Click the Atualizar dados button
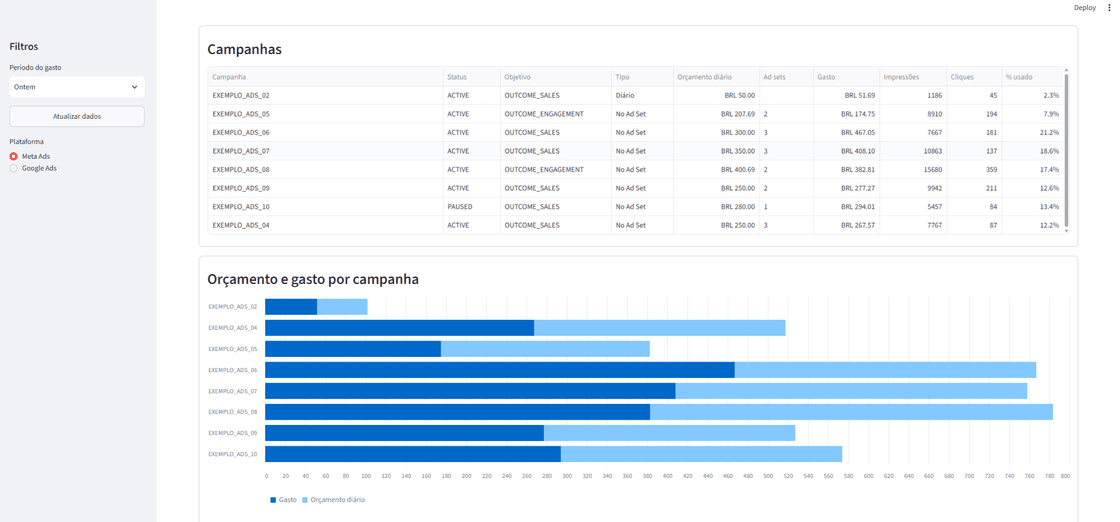 click(77, 116)
